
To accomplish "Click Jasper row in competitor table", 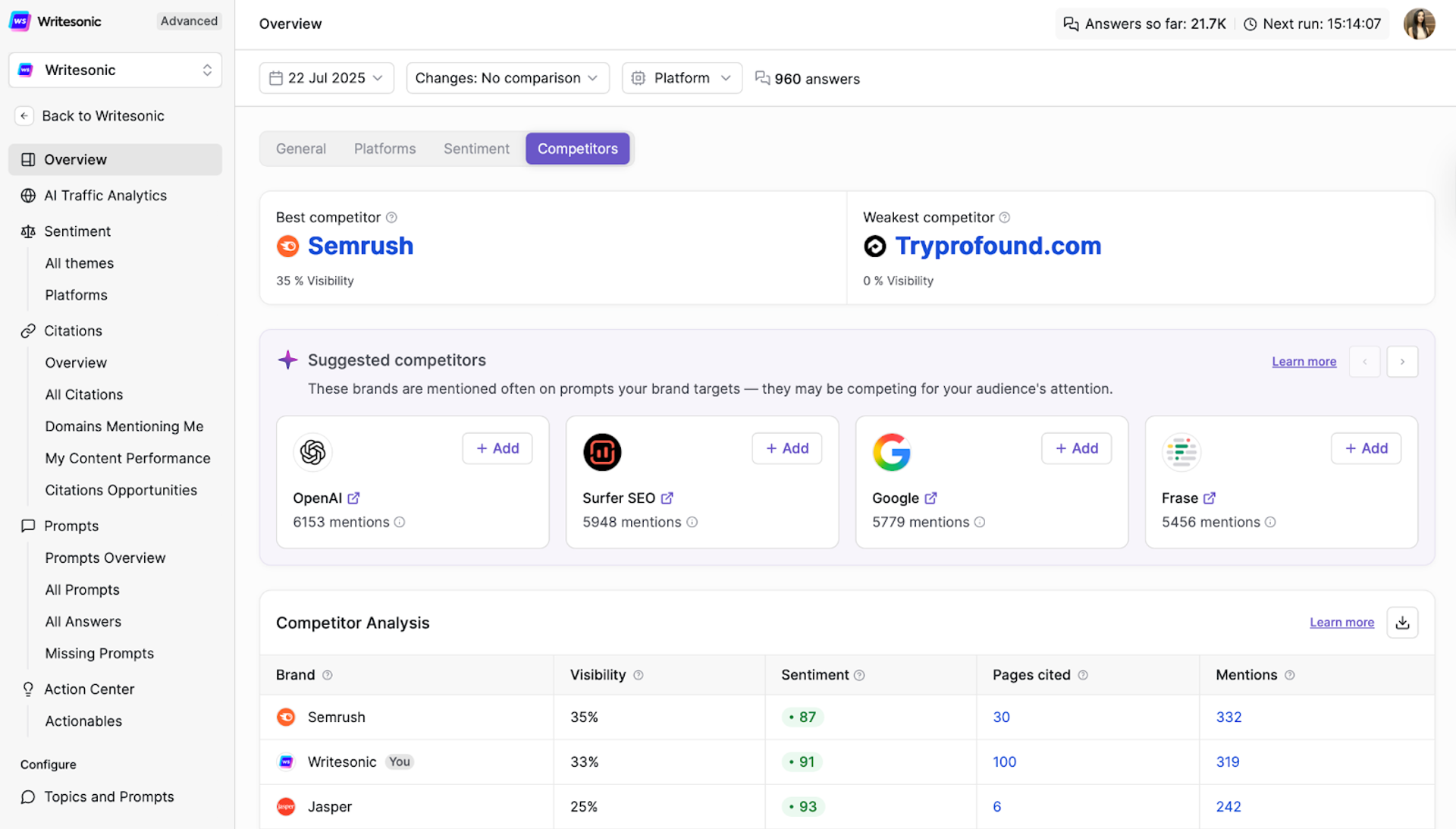I will 847,807.
